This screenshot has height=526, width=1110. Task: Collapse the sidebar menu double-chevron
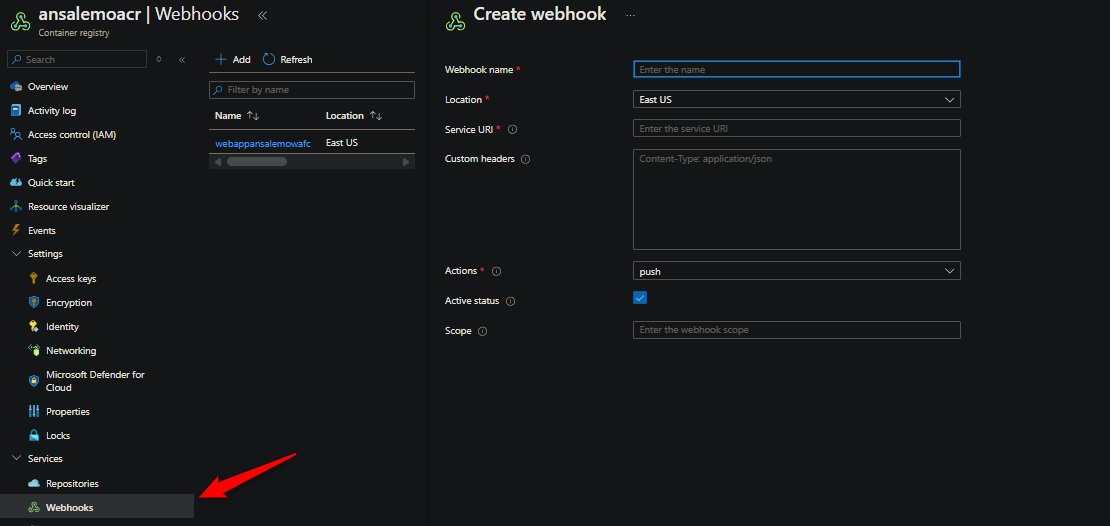(x=182, y=59)
